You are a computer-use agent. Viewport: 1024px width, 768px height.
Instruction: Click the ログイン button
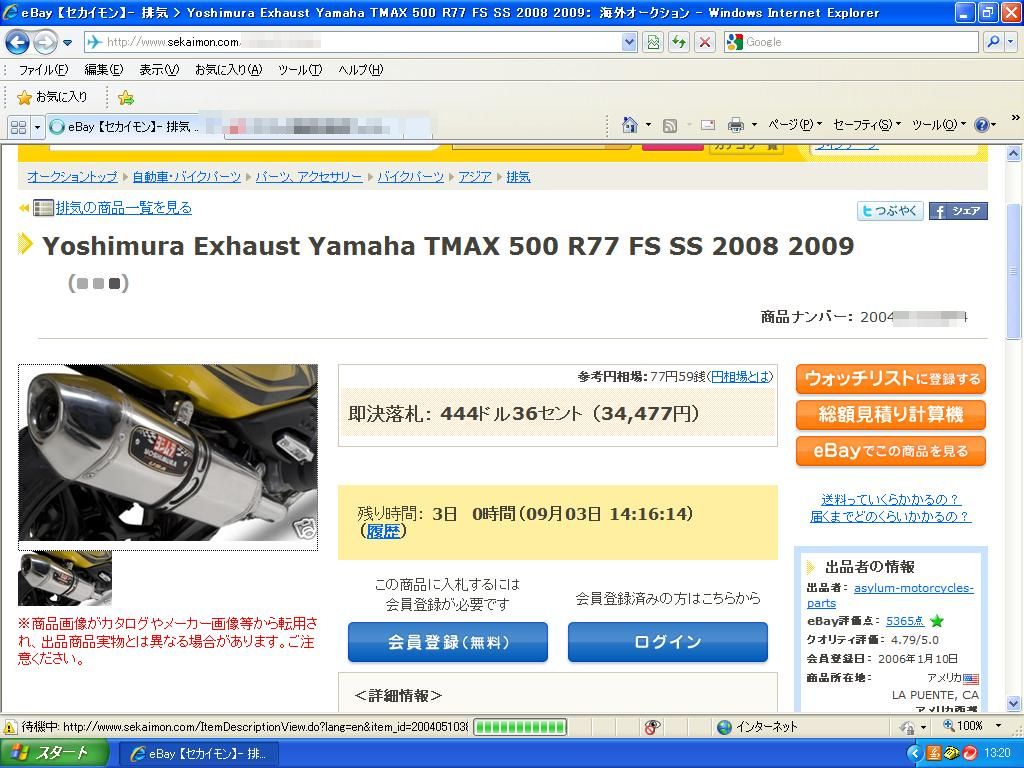(667, 642)
